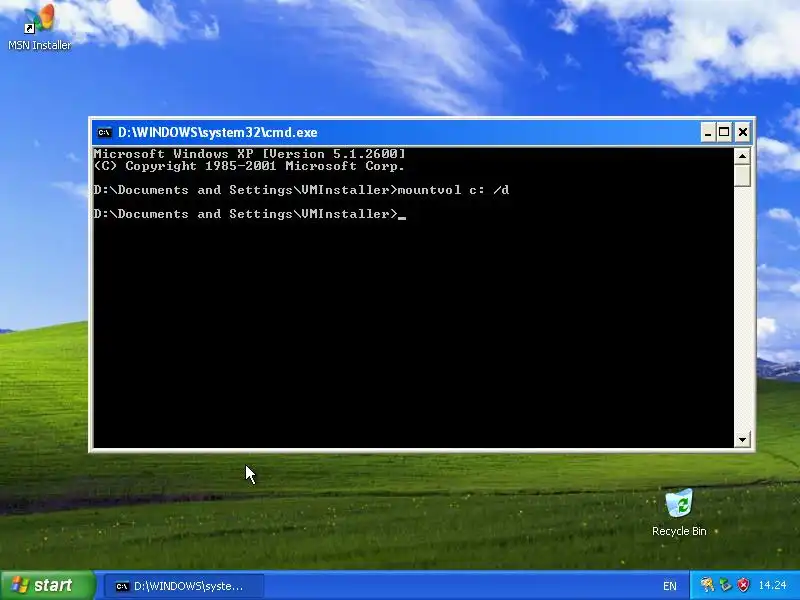Click the Copyright 1985-2001 Microsoft Corp. line

click(249, 166)
